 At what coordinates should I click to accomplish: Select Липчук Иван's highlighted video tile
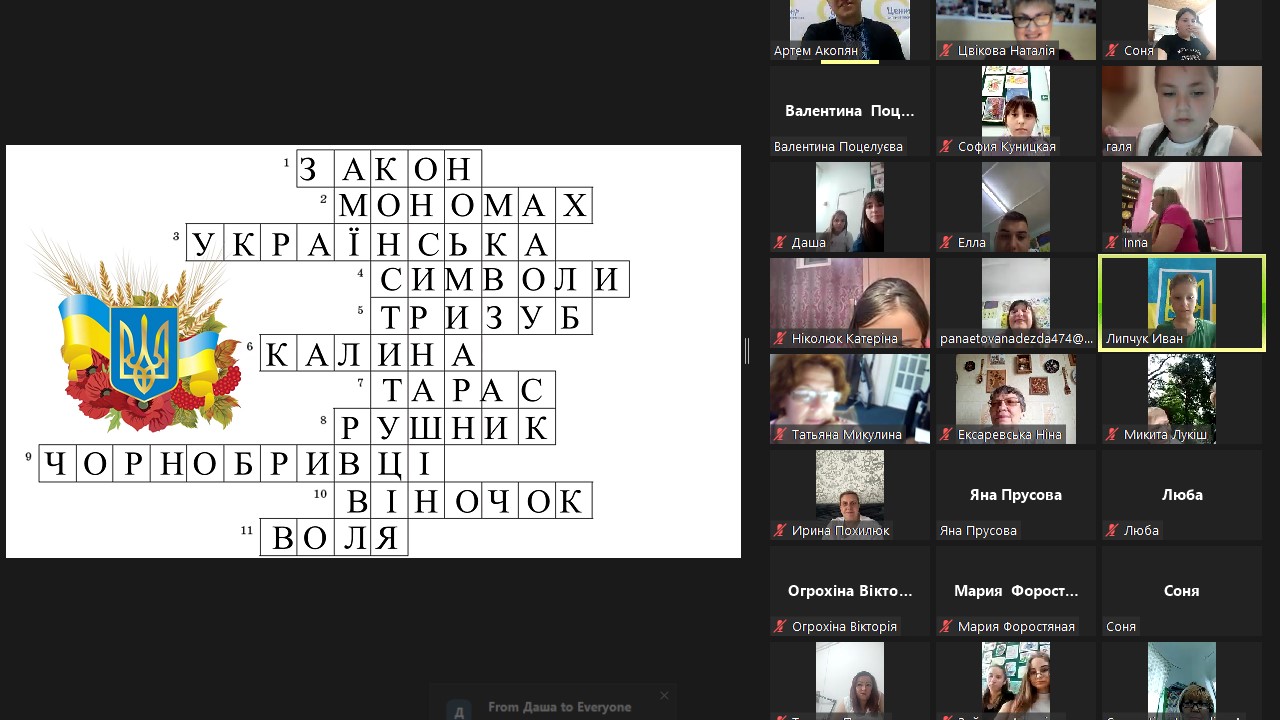point(1182,303)
